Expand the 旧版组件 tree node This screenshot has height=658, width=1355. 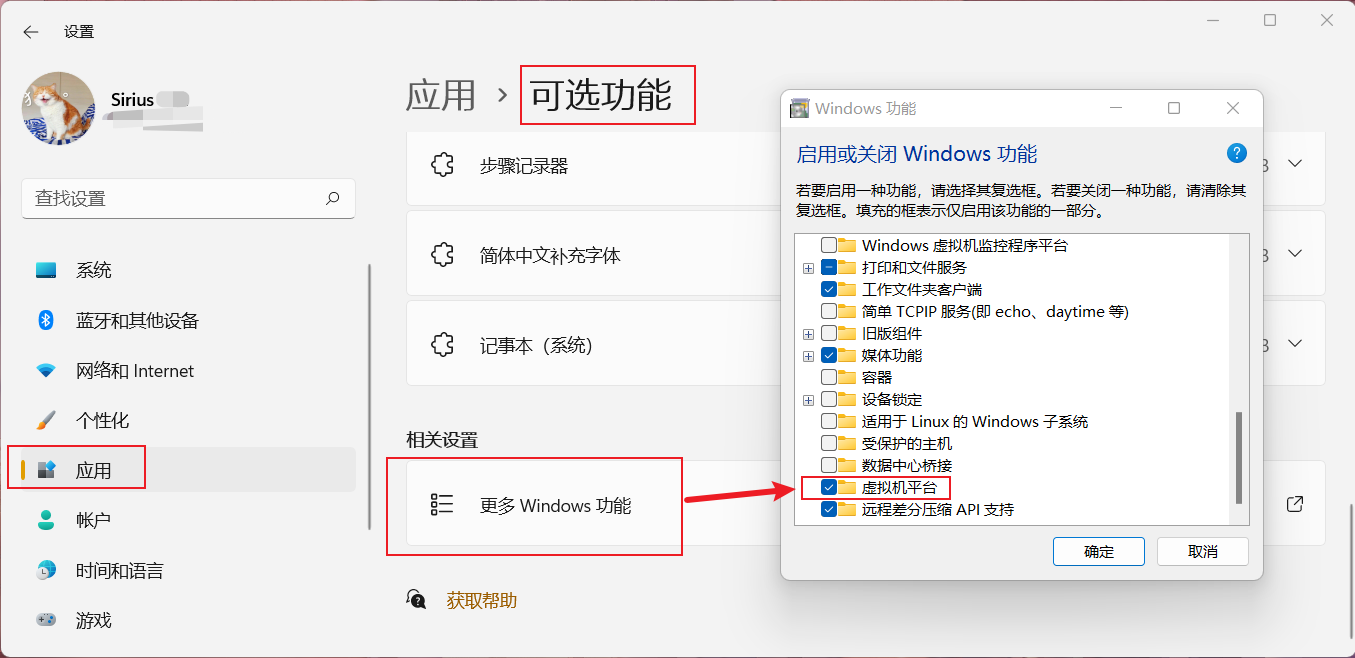point(808,333)
